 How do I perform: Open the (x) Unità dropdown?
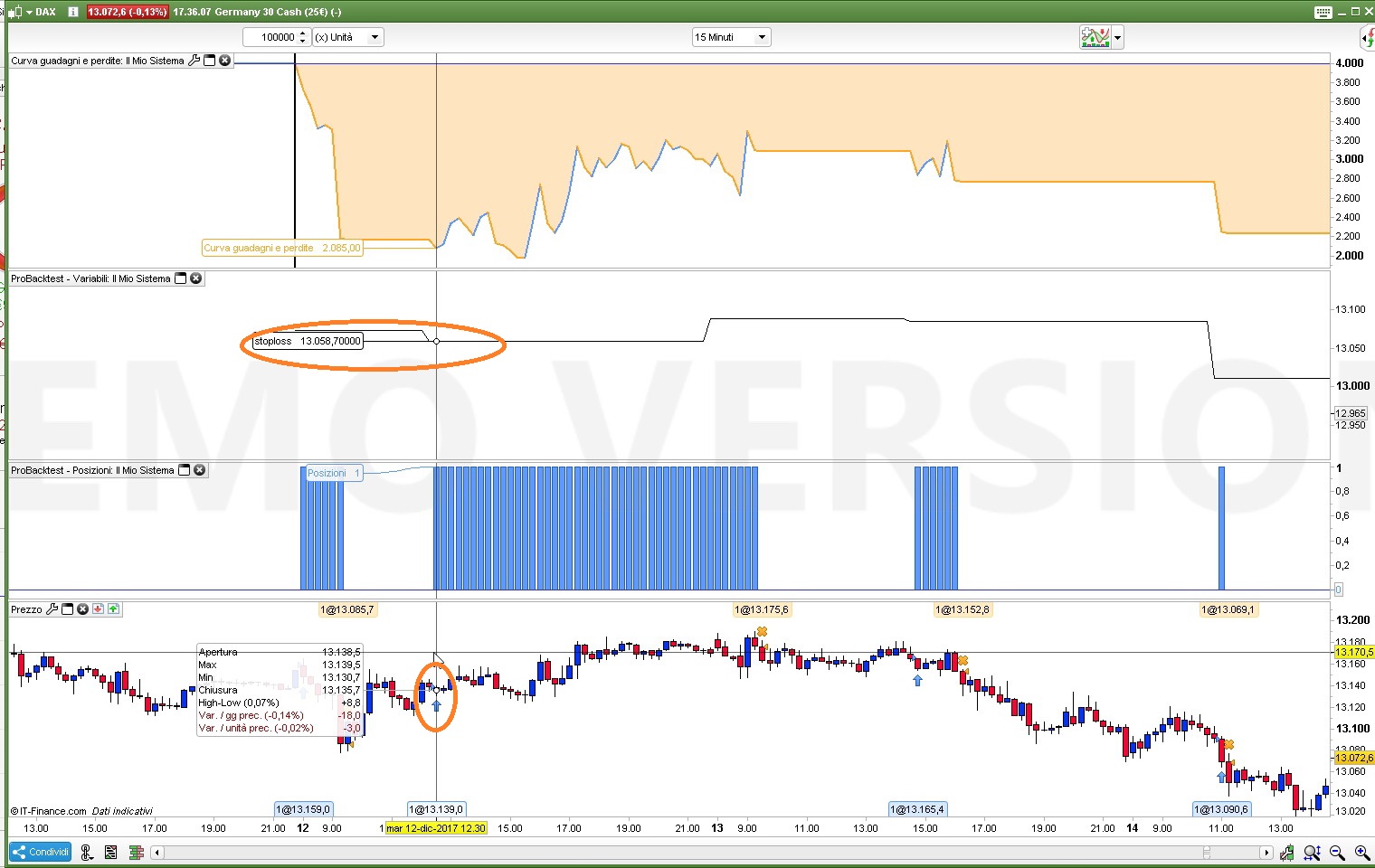pos(348,37)
